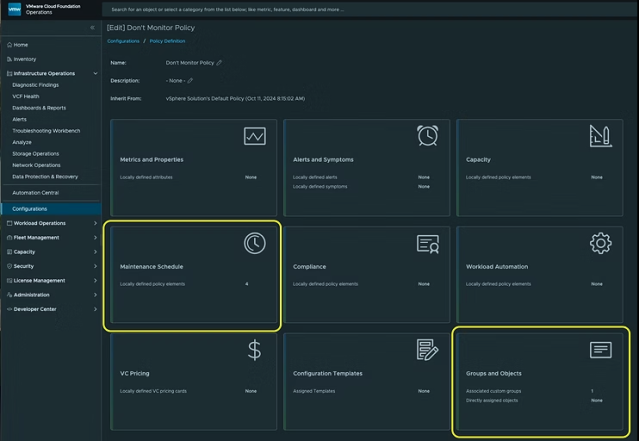
Task: Click the Workload Operations sidebar icon
Action: [9, 223]
